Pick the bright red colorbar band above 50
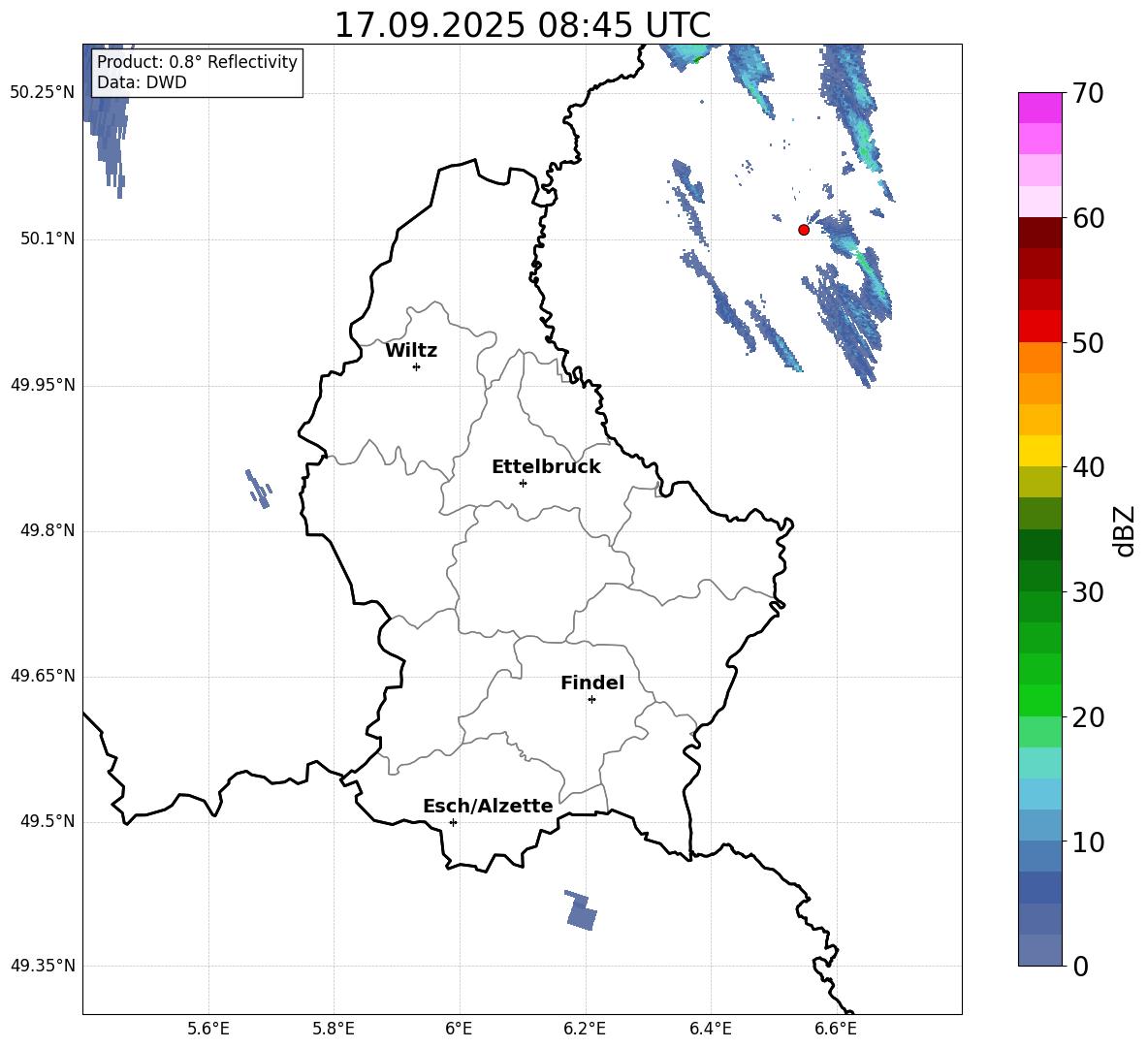 1039,327
